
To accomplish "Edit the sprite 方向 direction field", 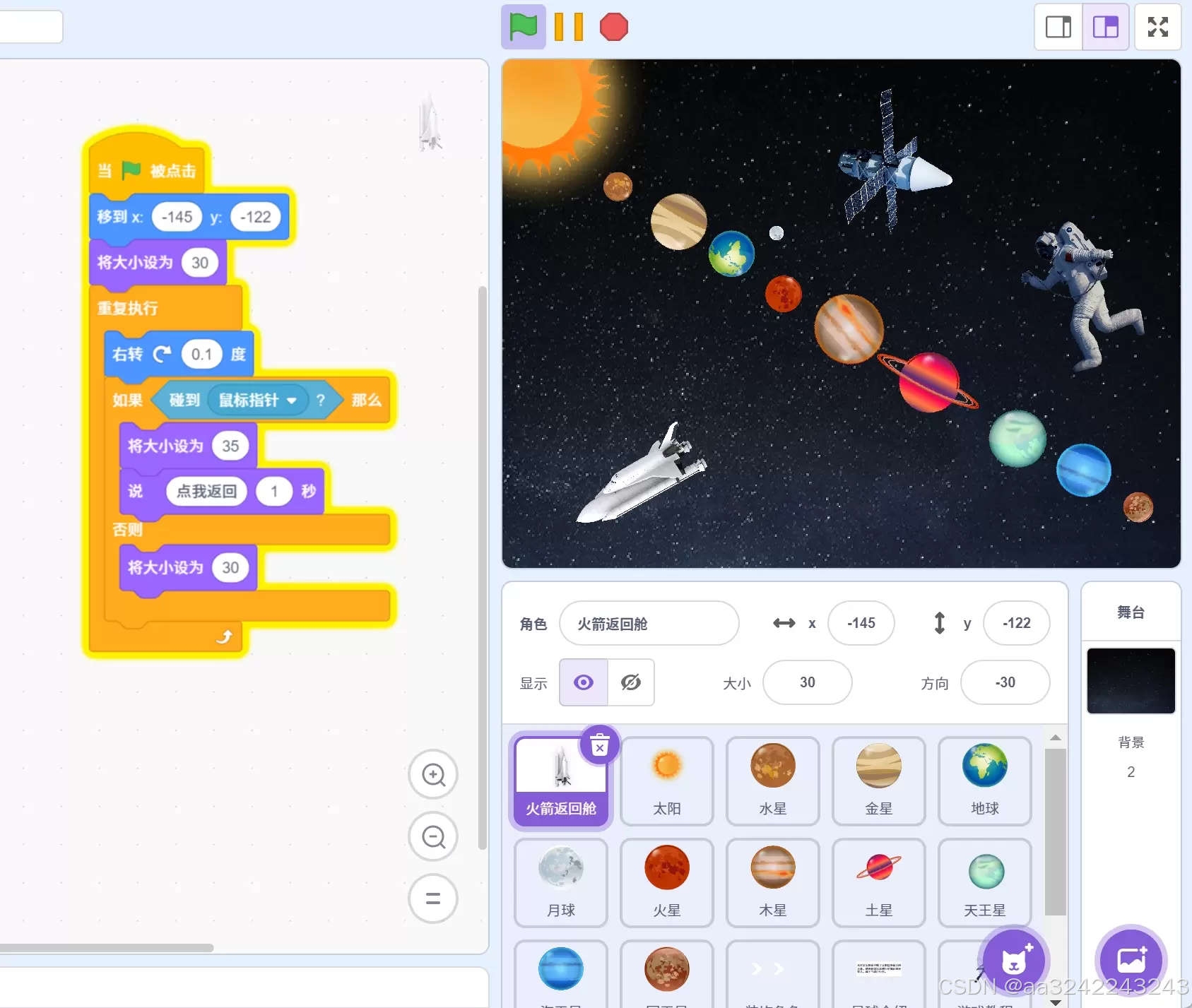I will [1005, 682].
